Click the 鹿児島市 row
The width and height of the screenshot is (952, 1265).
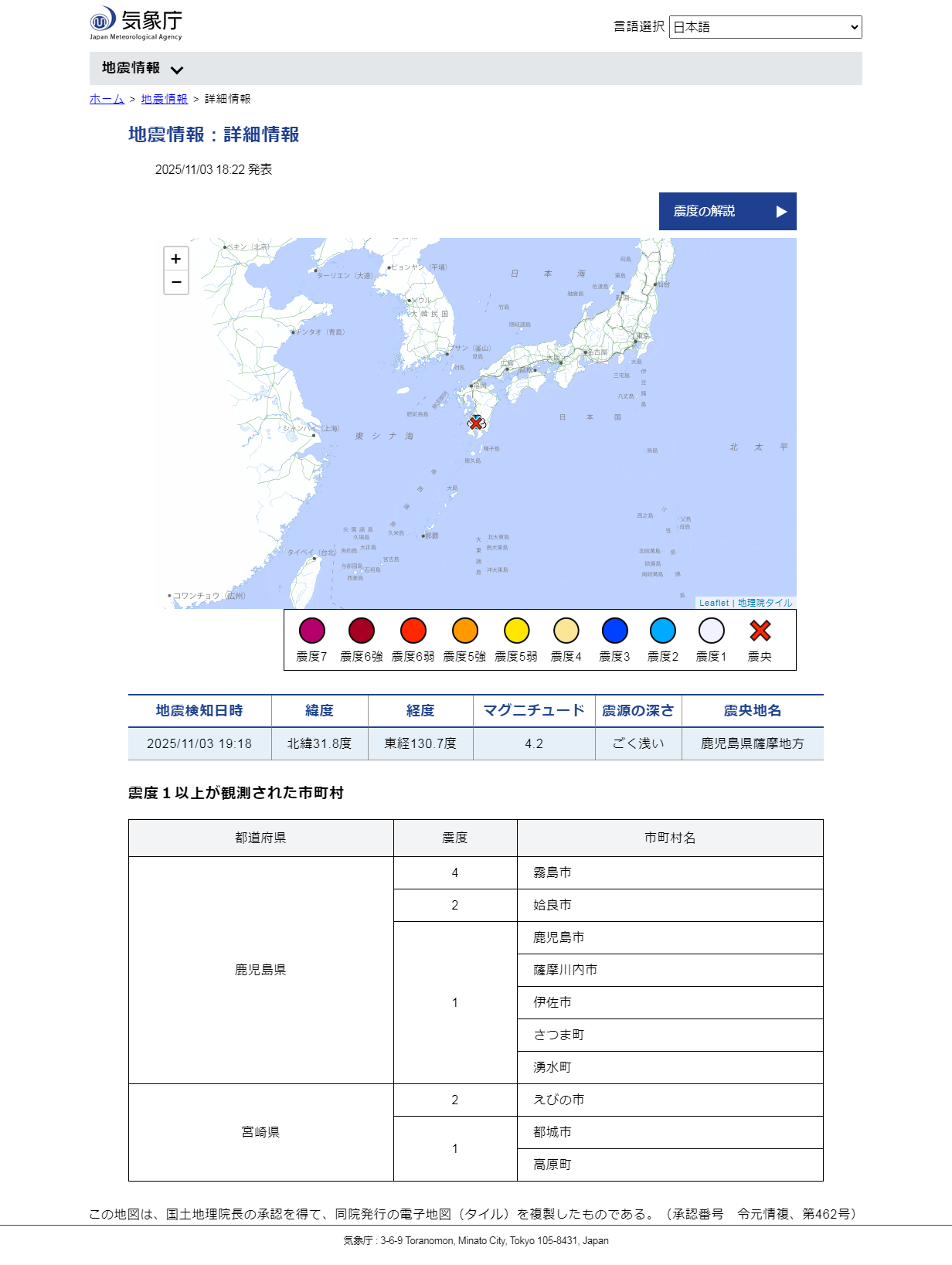coord(670,937)
